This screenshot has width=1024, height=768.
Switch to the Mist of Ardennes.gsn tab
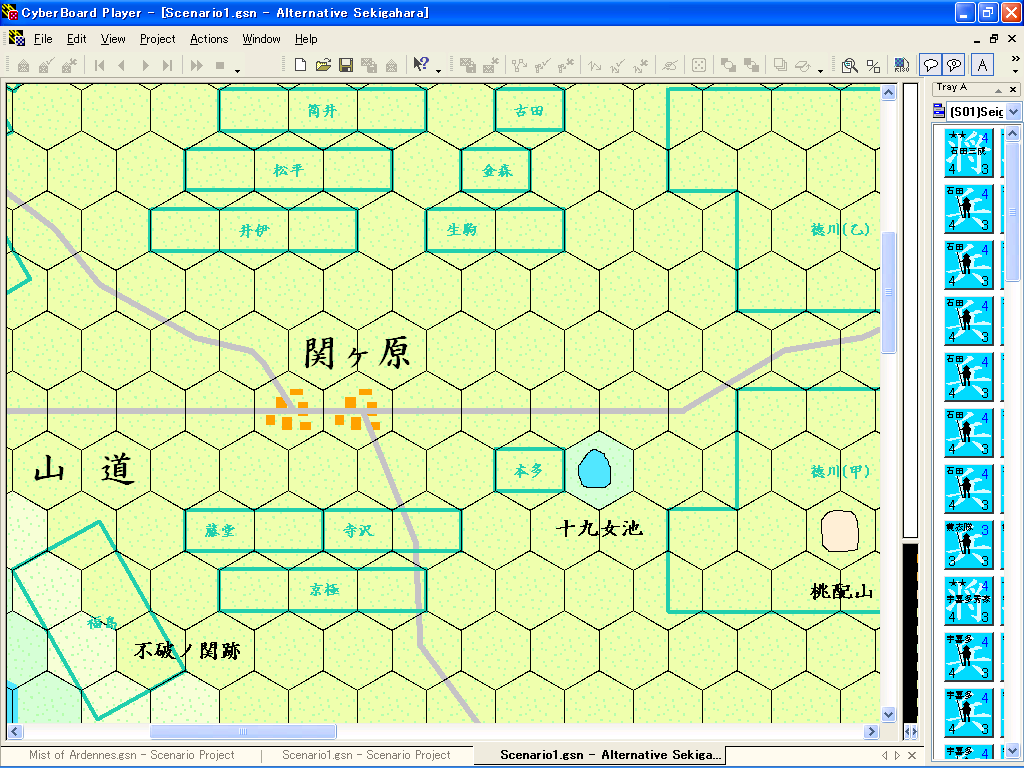pos(132,755)
